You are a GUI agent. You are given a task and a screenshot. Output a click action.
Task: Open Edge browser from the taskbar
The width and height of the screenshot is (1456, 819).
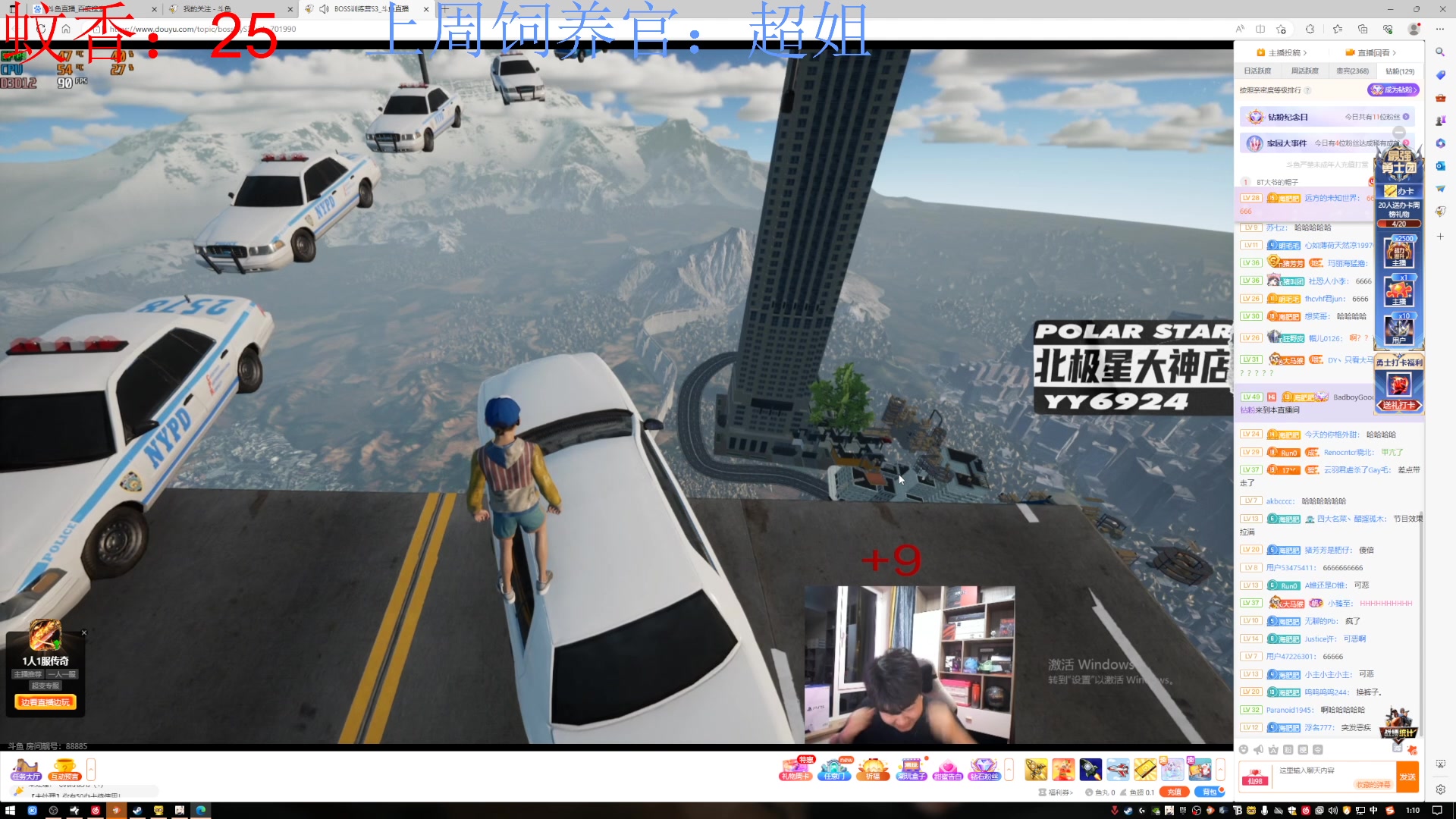click(x=200, y=810)
